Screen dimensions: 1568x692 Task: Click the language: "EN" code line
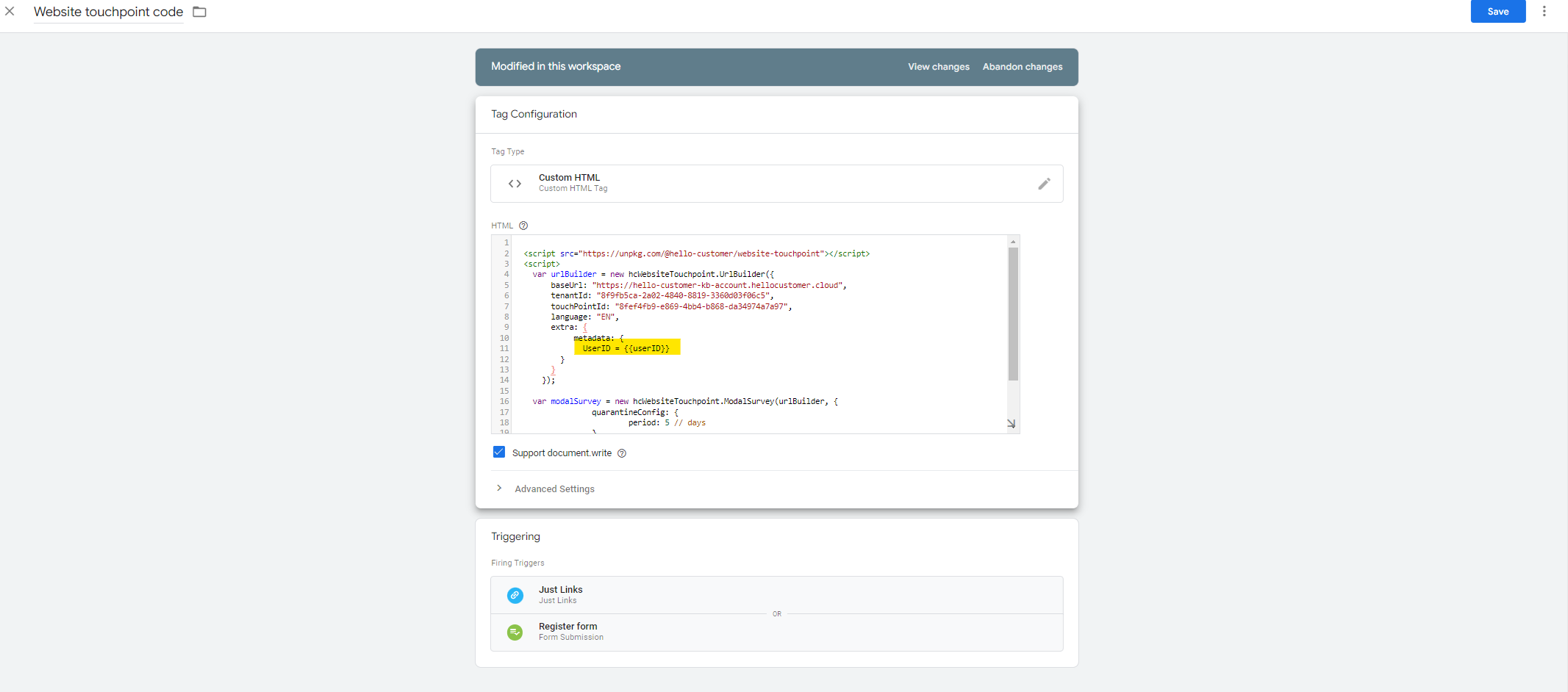[x=584, y=317]
